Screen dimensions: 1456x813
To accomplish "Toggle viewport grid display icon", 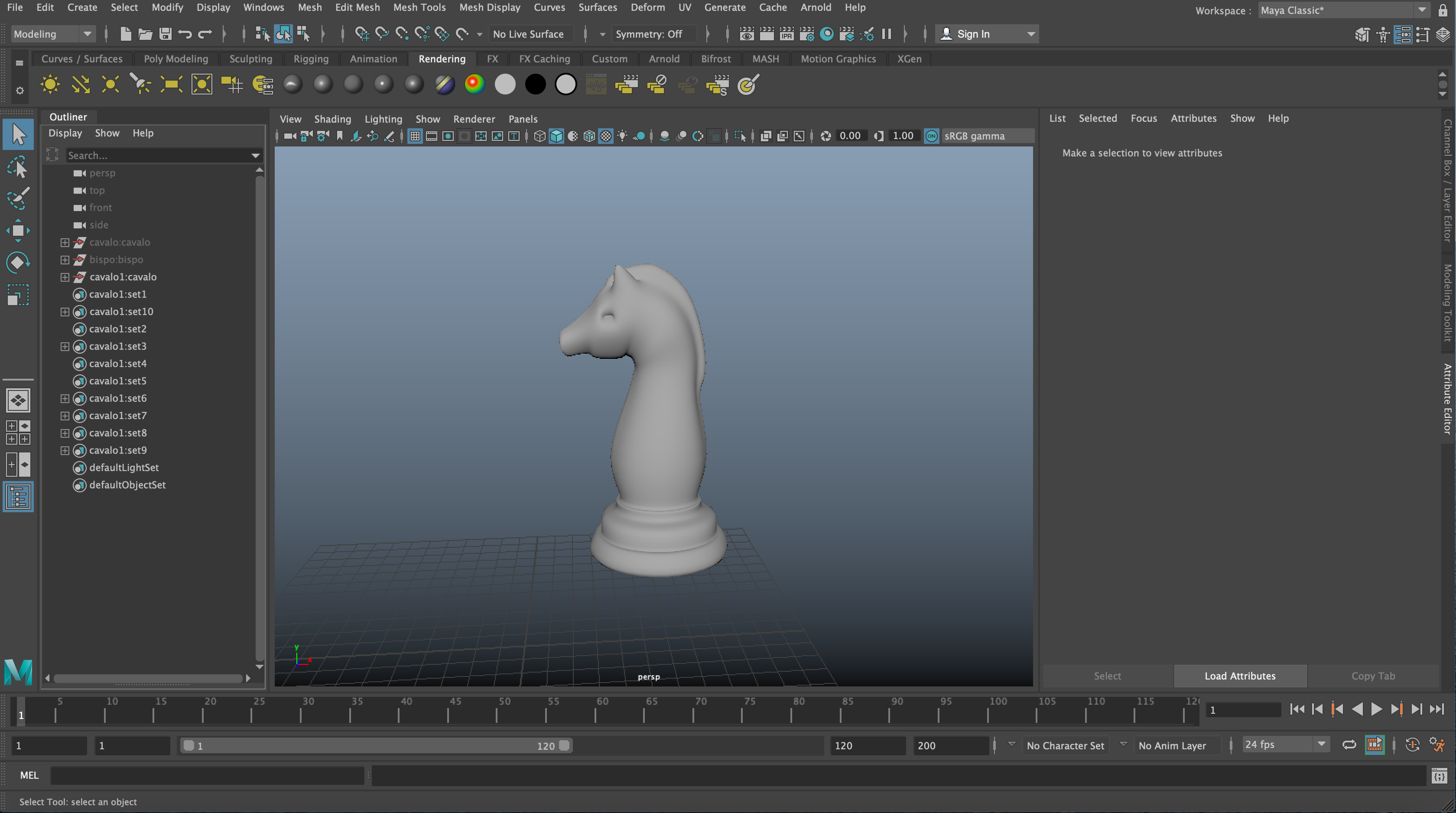I will coord(415,136).
